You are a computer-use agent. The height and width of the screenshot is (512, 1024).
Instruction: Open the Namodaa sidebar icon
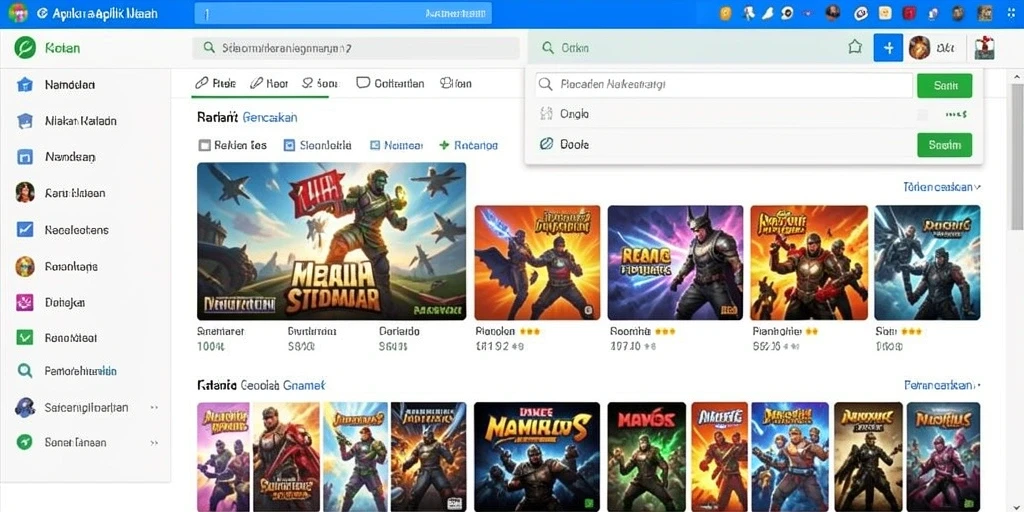point(25,84)
